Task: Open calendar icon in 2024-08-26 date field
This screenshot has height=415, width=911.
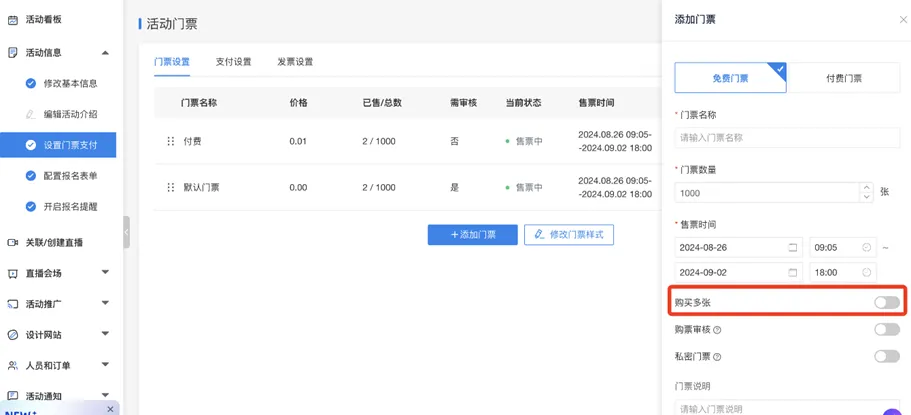Action: 793,247
